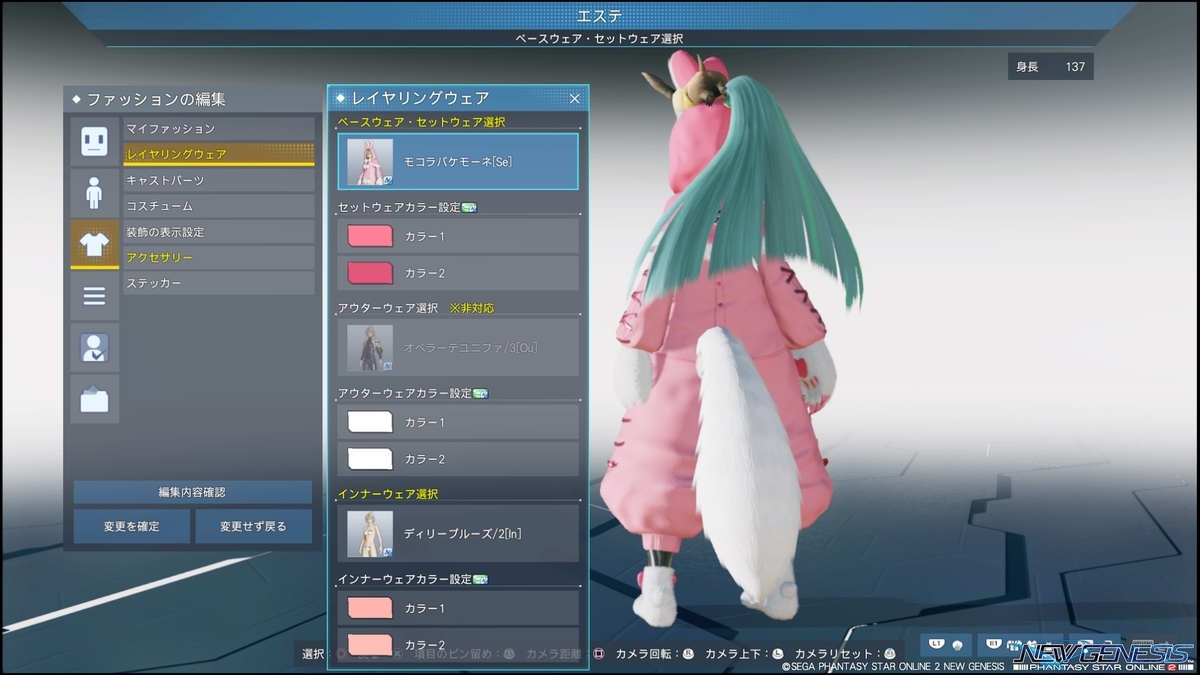Click ディリーブルーズ/2[In] innerwear thumbnail
Viewport: 1200px width, 675px height.
[x=370, y=534]
